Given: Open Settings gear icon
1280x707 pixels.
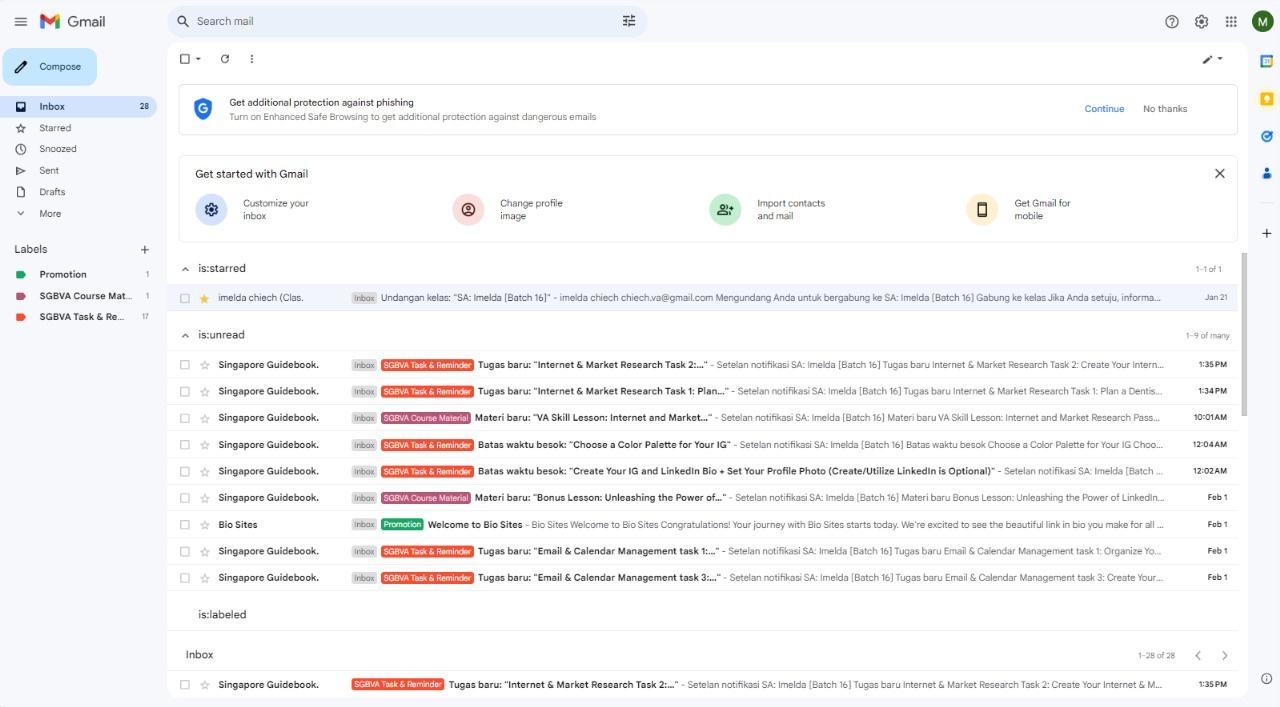Looking at the screenshot, I should [1202, 21].
